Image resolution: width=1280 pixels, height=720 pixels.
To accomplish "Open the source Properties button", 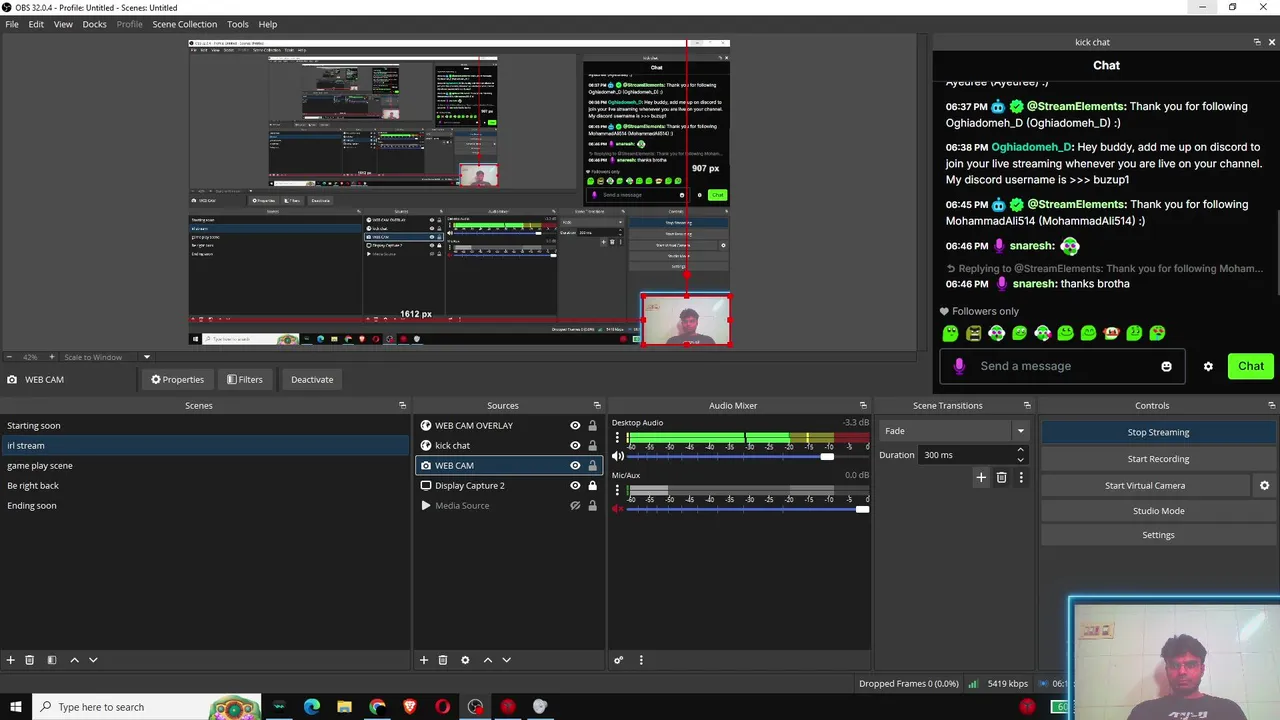I will pyautogui.click(x=177, y=379).
